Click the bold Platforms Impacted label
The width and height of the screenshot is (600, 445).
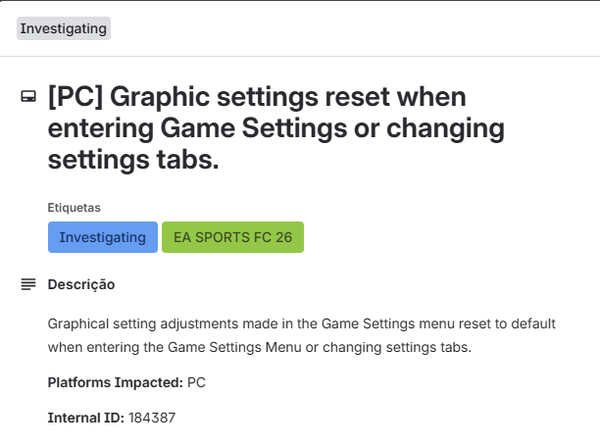114,382
